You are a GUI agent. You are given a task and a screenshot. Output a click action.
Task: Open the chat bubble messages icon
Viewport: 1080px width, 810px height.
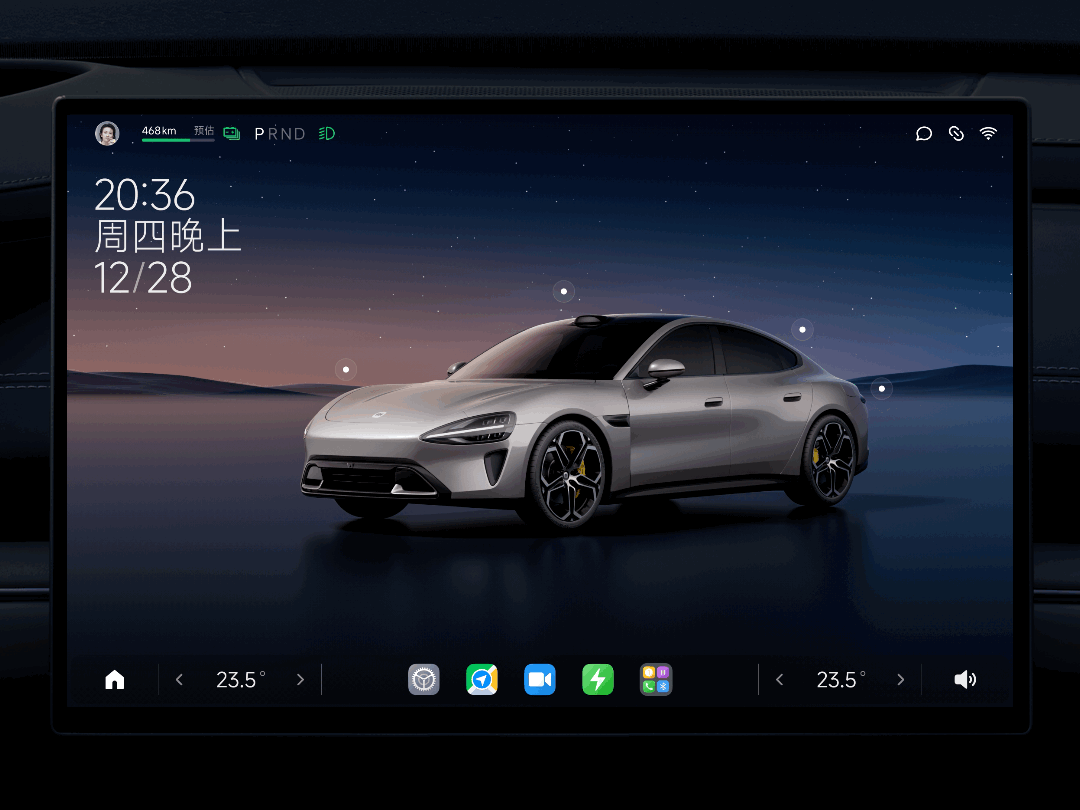pyautogui.click(x=924, y=133)
